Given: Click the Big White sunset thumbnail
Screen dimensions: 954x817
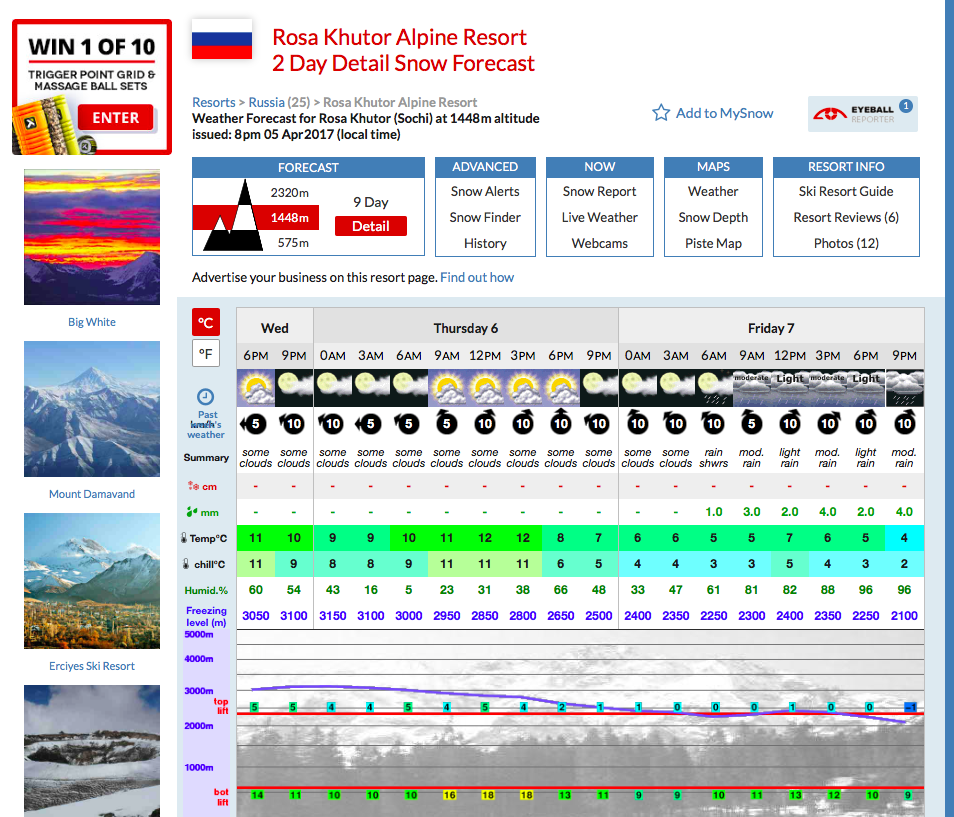Looking at the screenshot, I should (x=92, y=237).
